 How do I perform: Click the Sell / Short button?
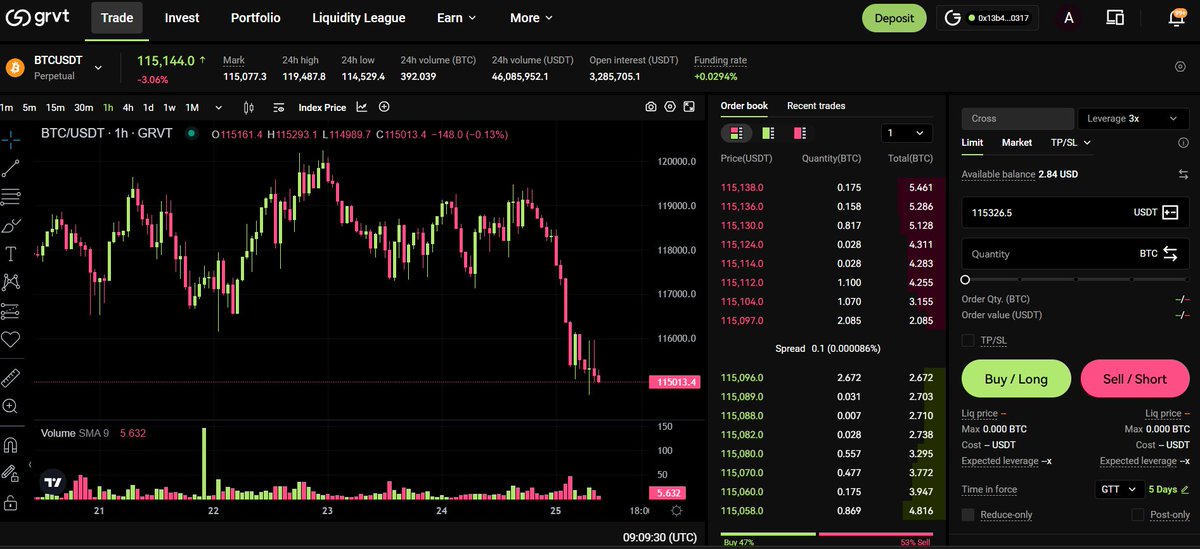(1135, 379)
